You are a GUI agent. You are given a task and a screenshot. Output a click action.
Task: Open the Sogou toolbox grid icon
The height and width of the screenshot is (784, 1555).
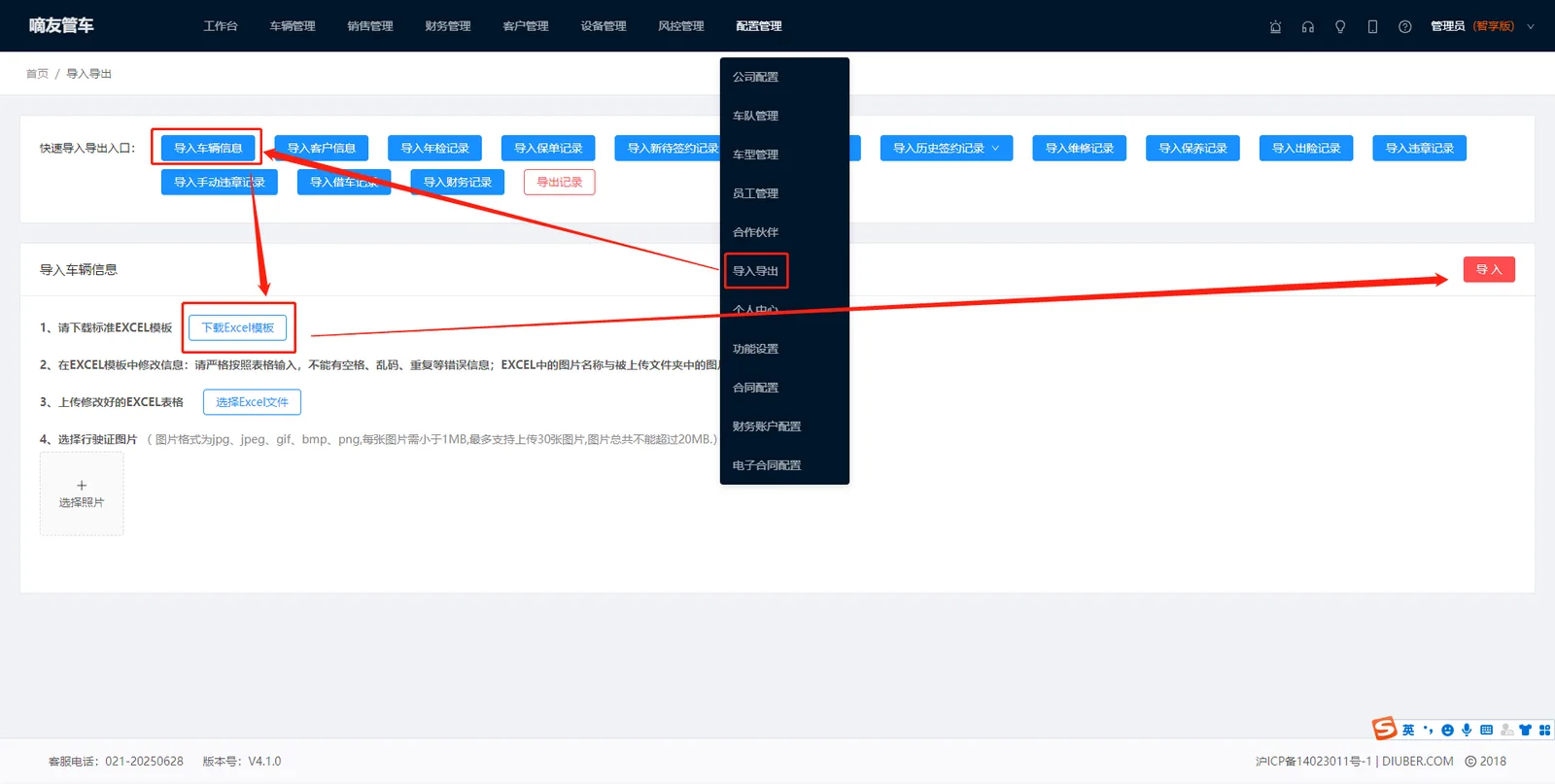(1544, 730)
